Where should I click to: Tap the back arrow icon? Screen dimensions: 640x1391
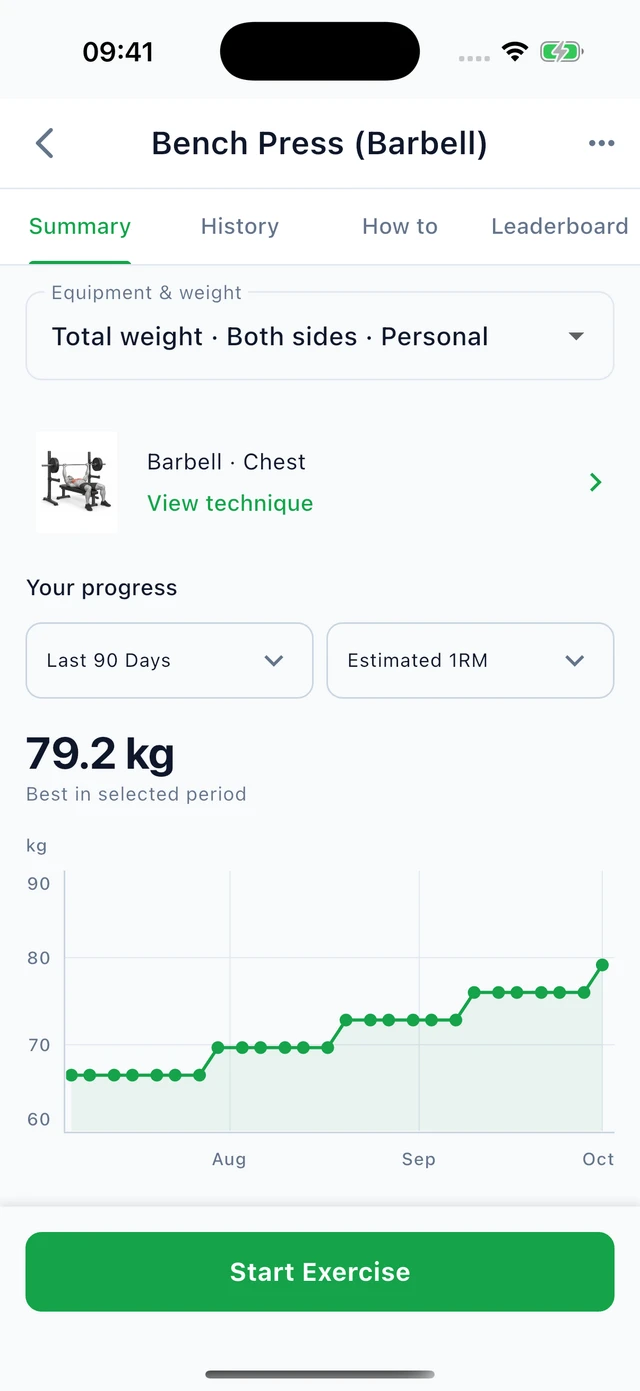tap(44, 143)
